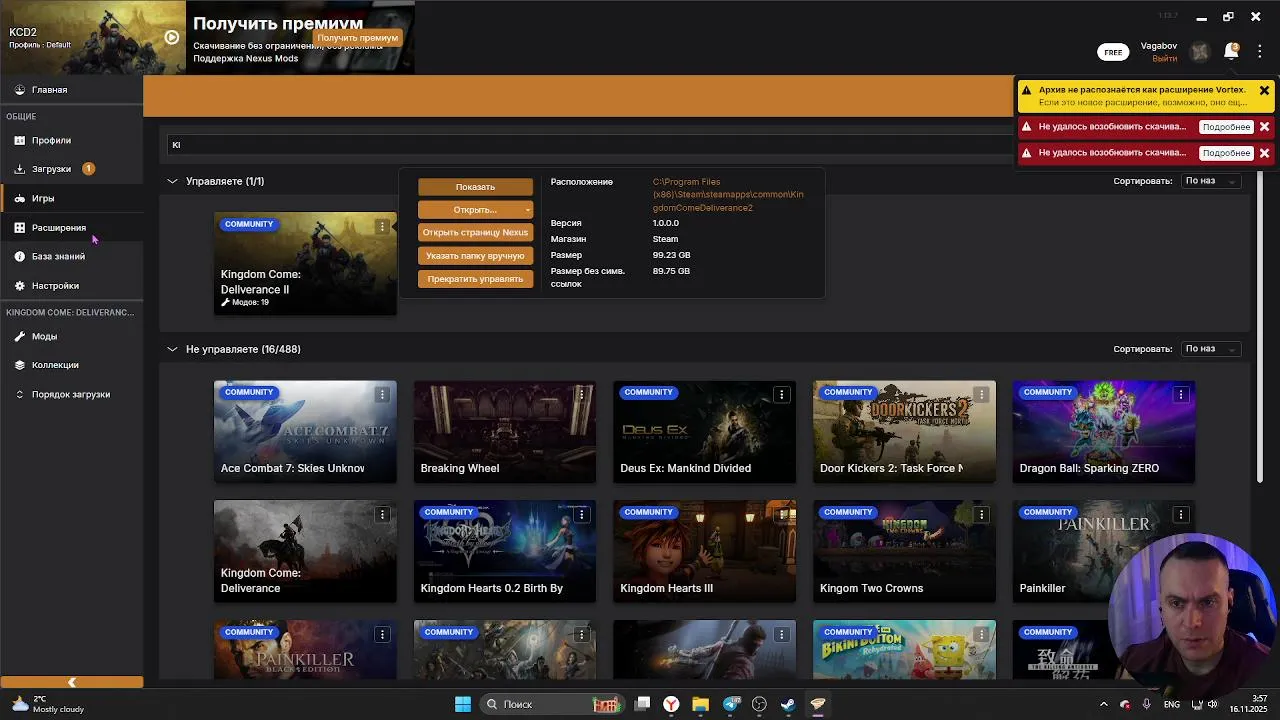Click Открыть страницу Nexus button
The height and width of the screenshot is (720, 1280).
click(x=475, y=233)
